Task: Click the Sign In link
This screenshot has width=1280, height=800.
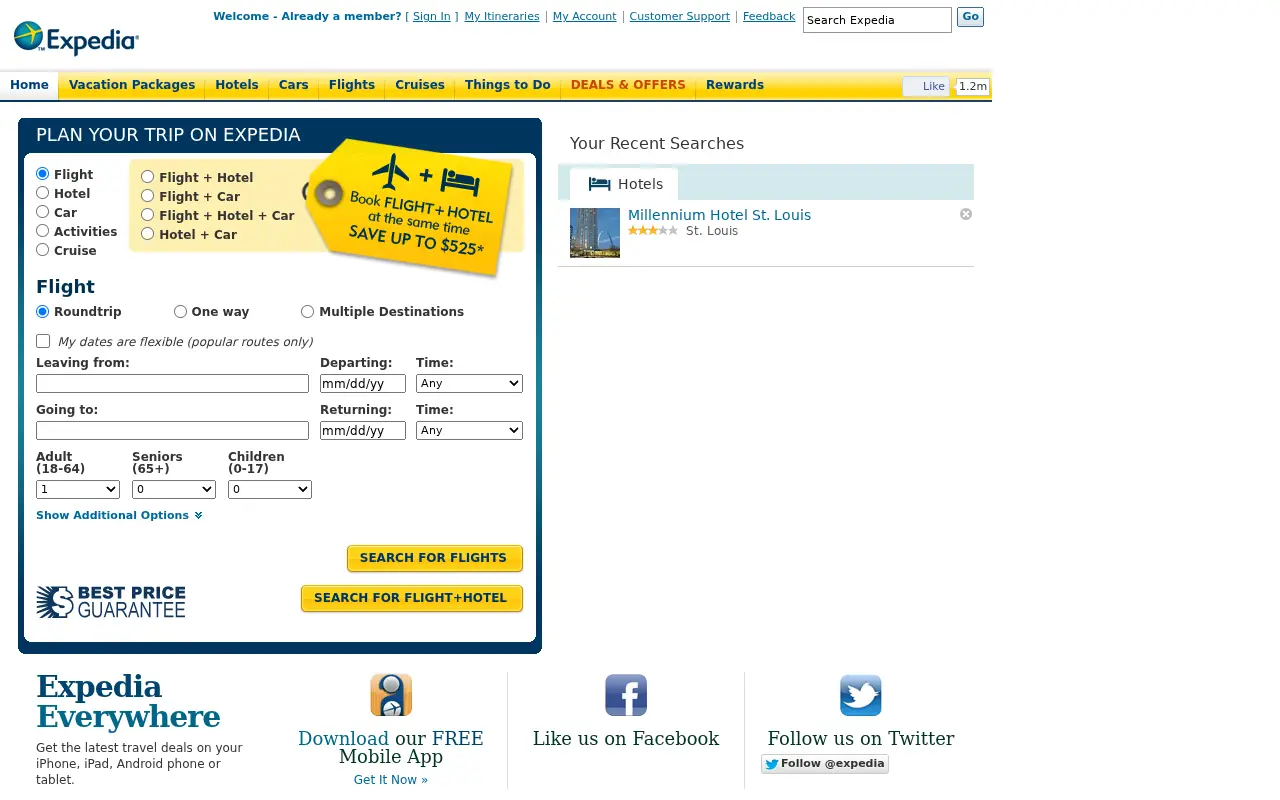Action: click(x=432, y=16)
